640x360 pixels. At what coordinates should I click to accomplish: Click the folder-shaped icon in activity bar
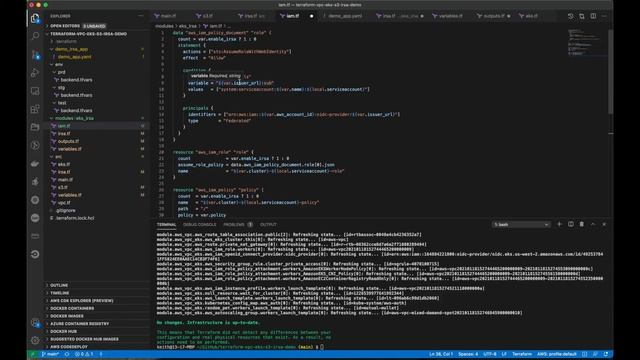35,127
